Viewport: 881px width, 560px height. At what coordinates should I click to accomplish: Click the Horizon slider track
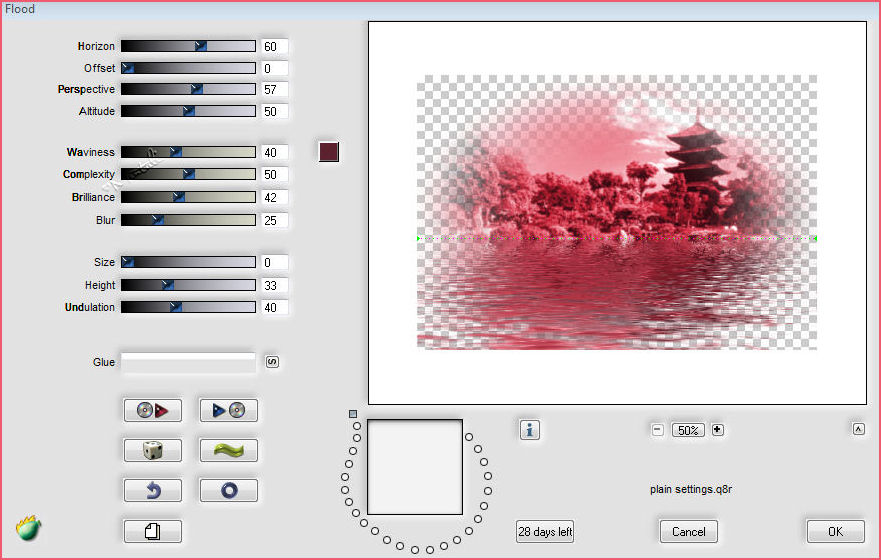point(188,46)
